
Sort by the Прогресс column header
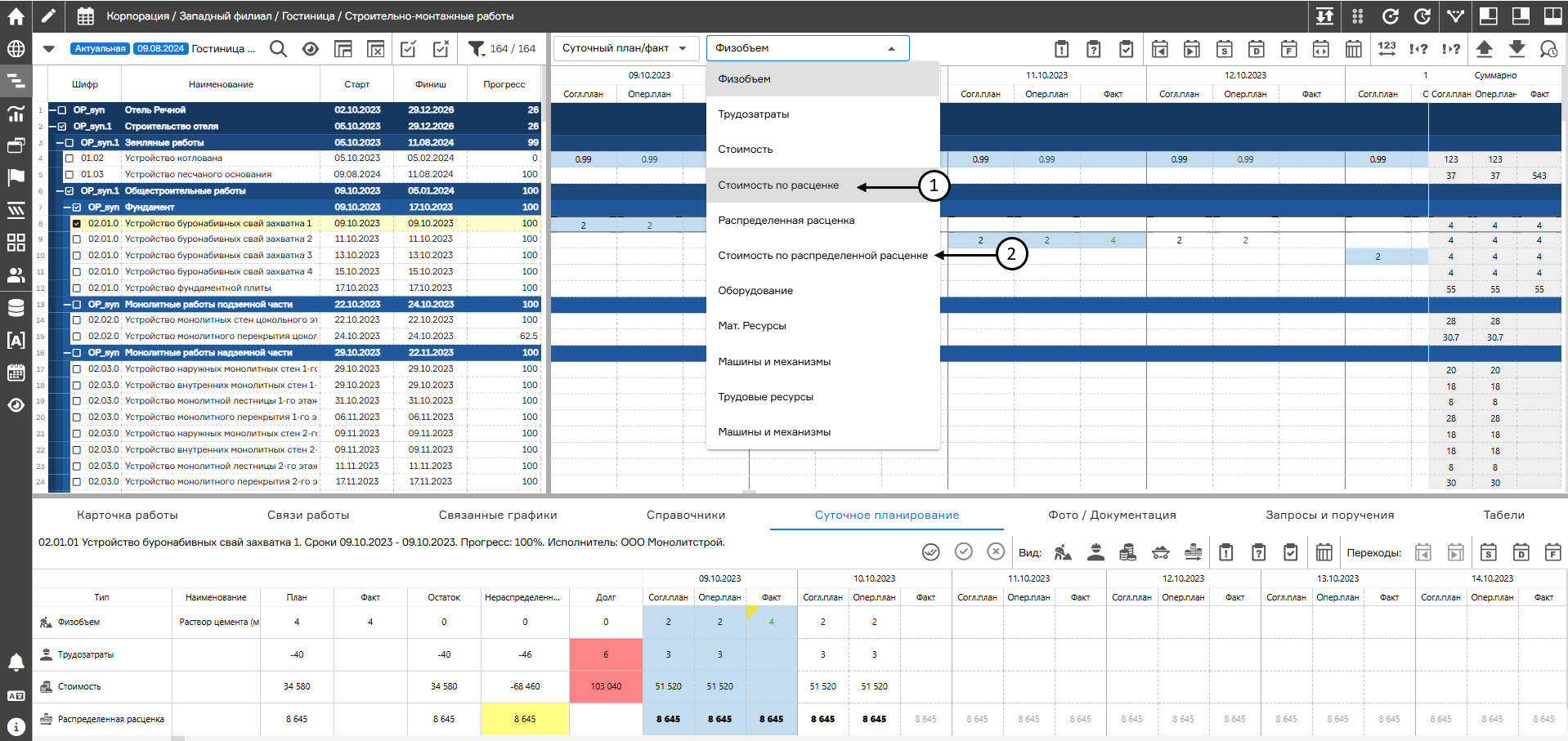504,84
